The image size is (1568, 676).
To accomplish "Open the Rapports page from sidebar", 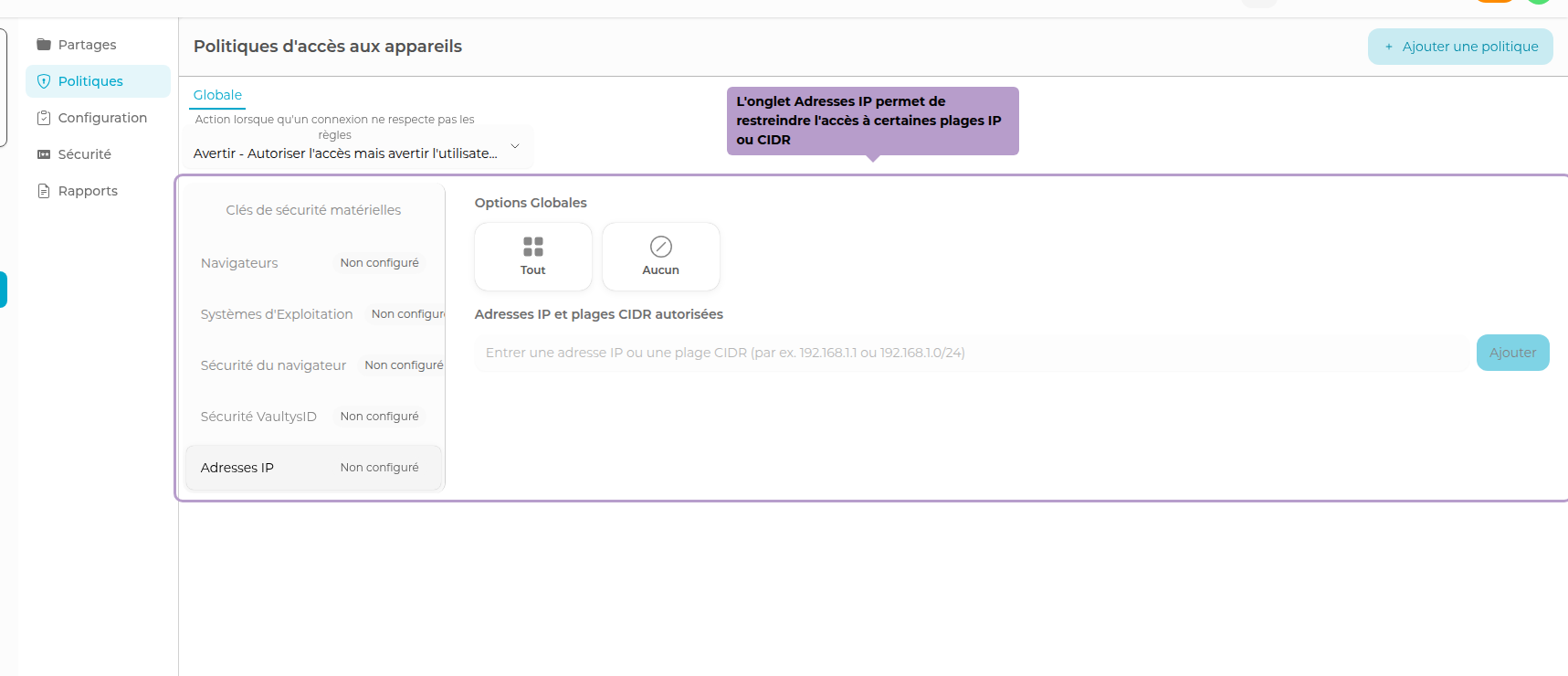I will pyautogui.click(x=88, y=191).
